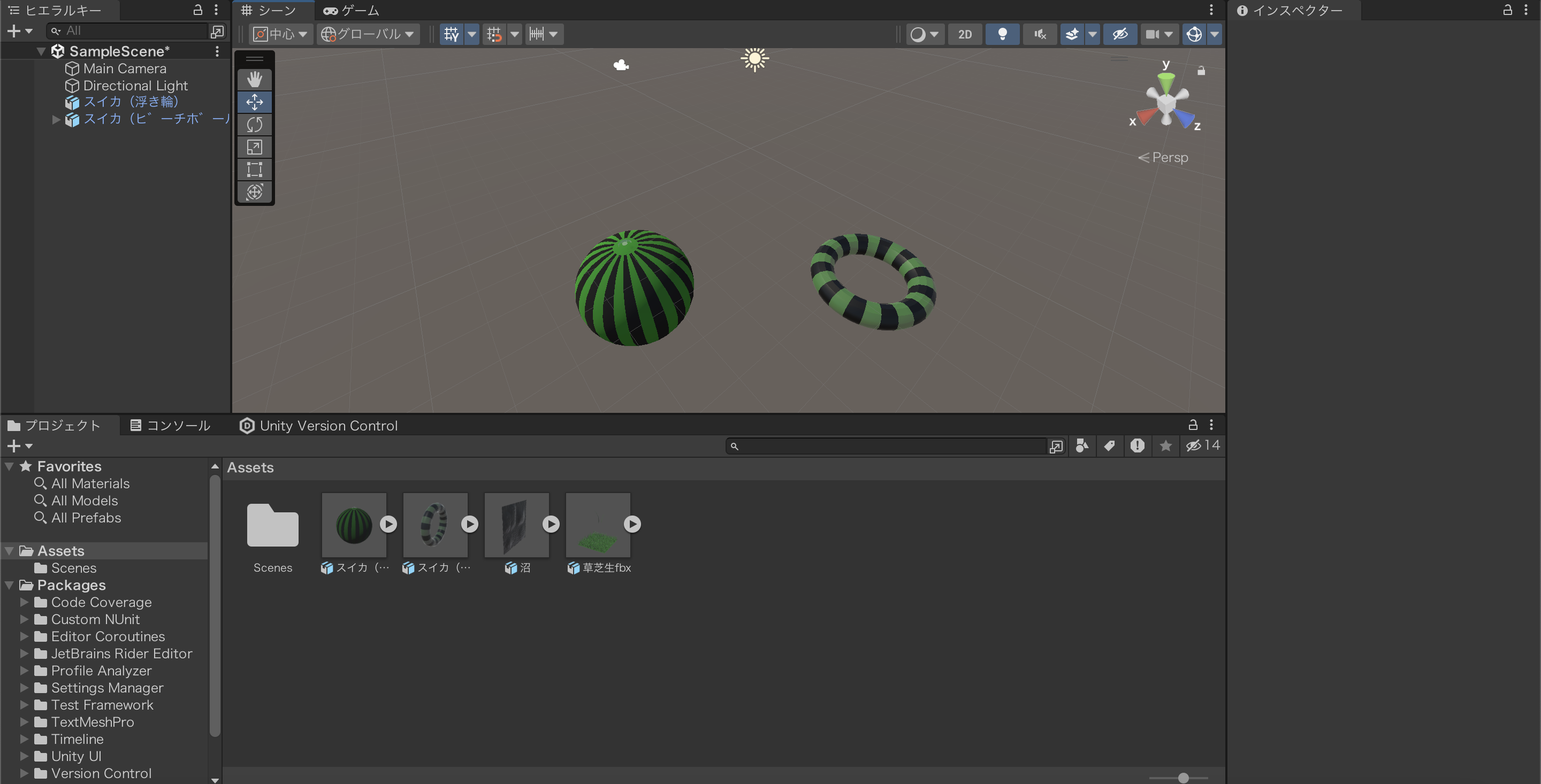
Task: Search by label tag in Project panel
Action: 1109,445
